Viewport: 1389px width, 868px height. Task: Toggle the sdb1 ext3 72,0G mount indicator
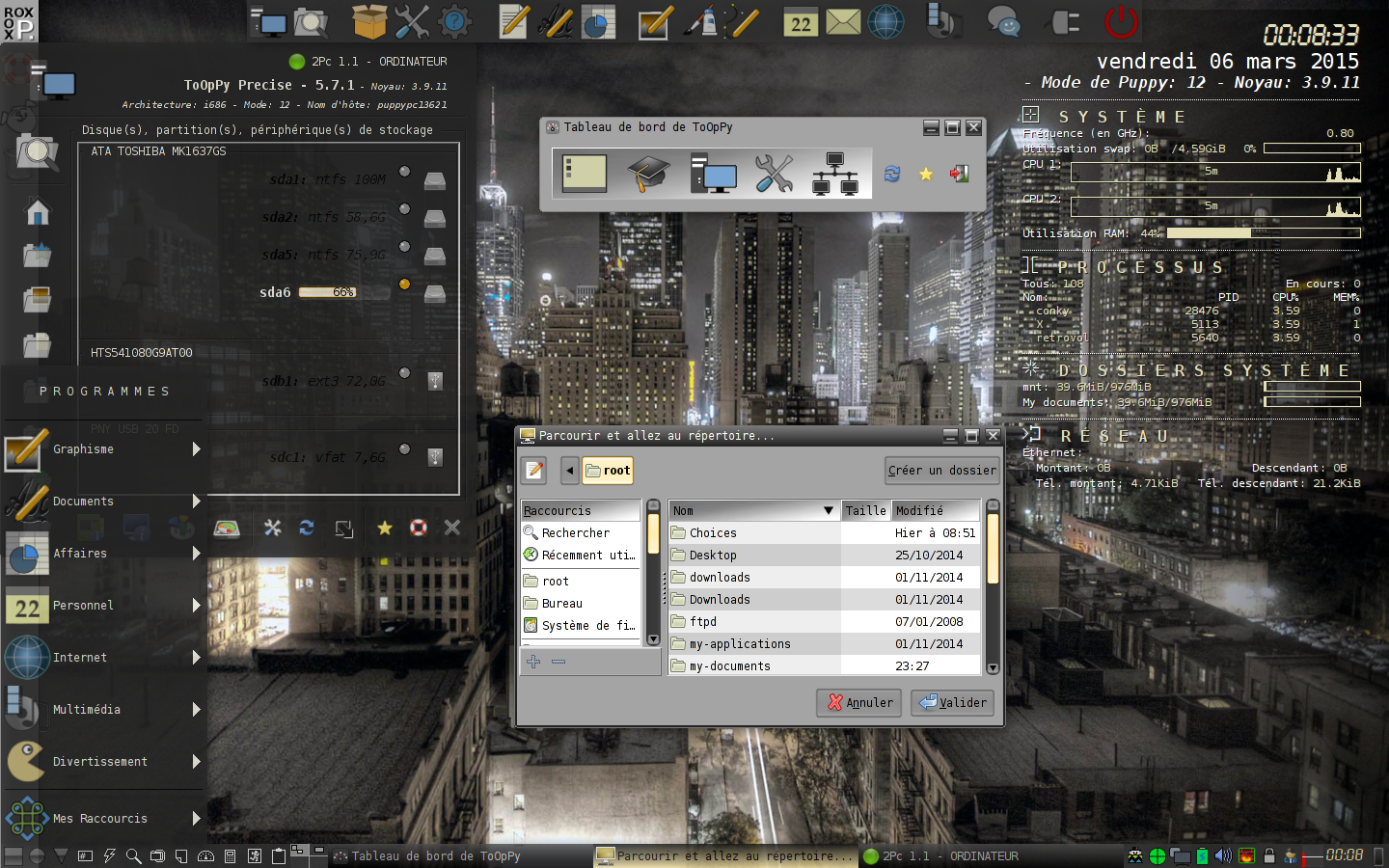click(405, 373)
